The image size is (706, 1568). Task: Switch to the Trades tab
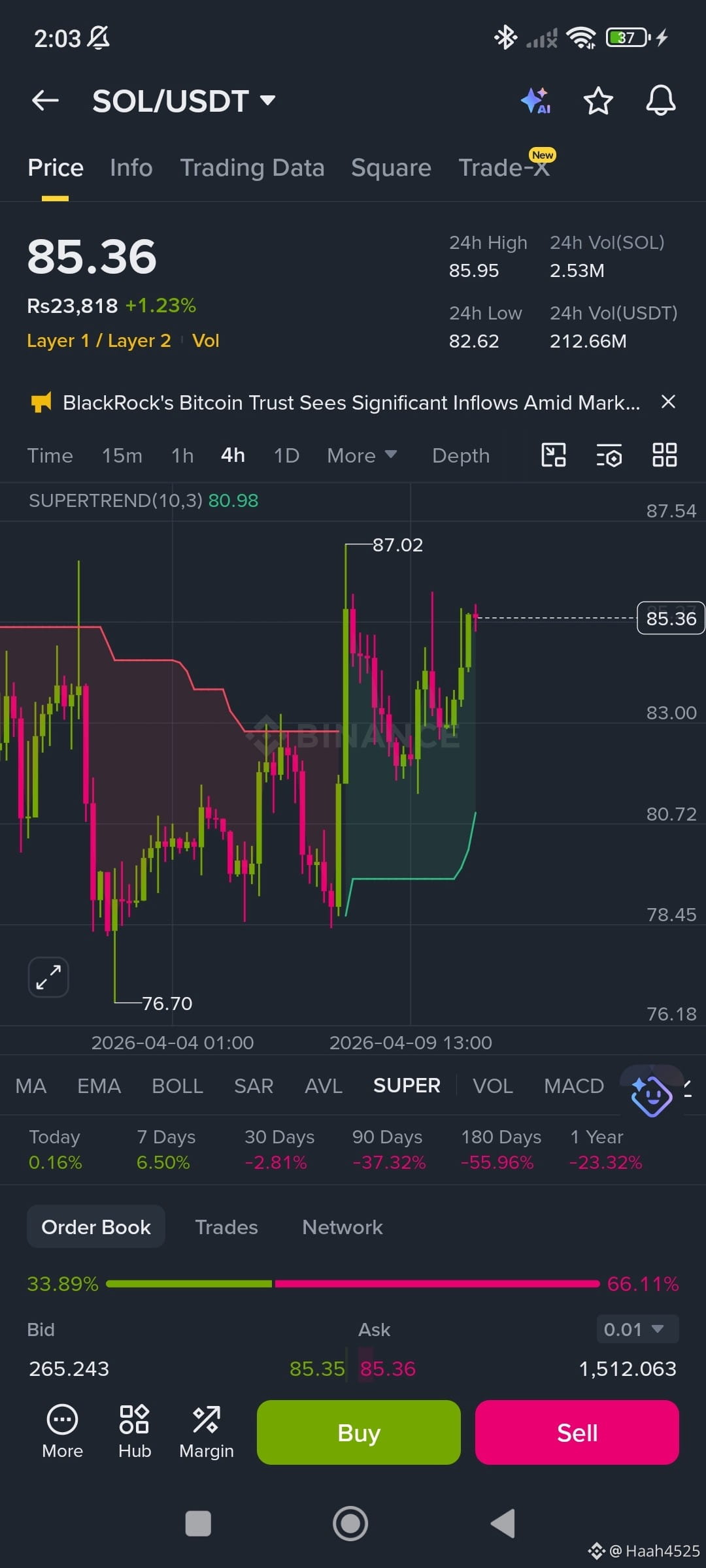[x=227, y=1227]
